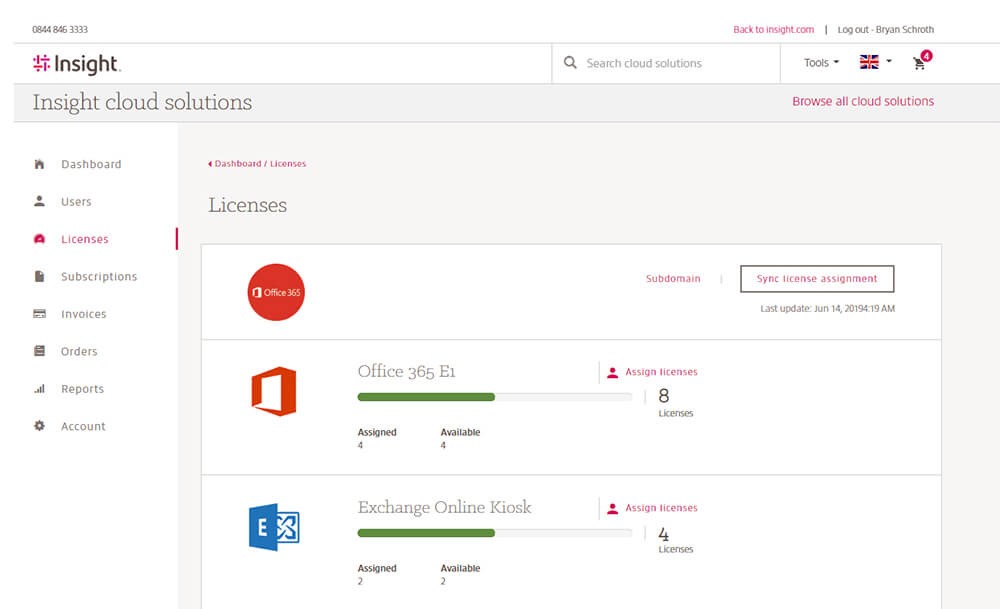Click the Dashboard home icon in sidebar
Viewport: 1000px width, 609px height.
[39, 164]
